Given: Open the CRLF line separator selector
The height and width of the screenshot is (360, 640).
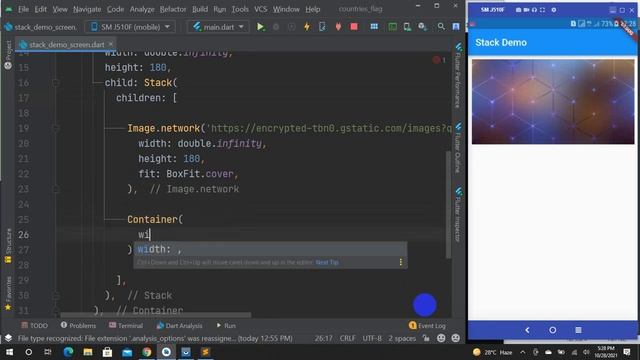Looking at the screenshot, I should click(347, 338).
